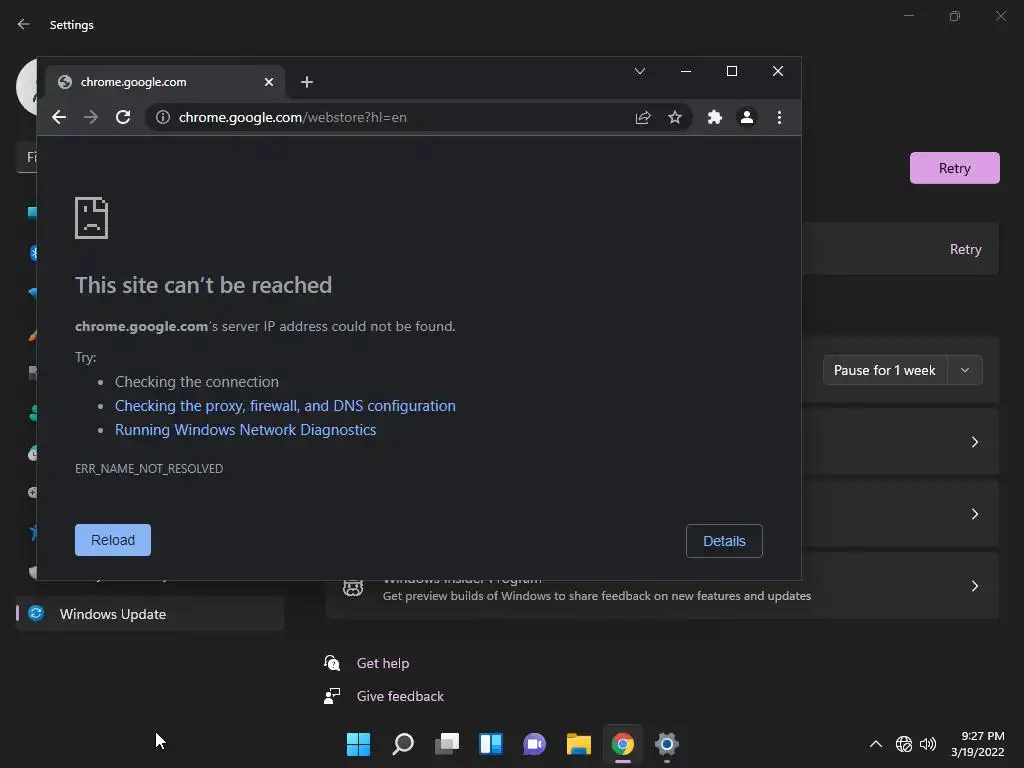Click the Windows Update sync icon in sidebar
The height and width of the screenshot is (768, 1024).
pos(36,613)
